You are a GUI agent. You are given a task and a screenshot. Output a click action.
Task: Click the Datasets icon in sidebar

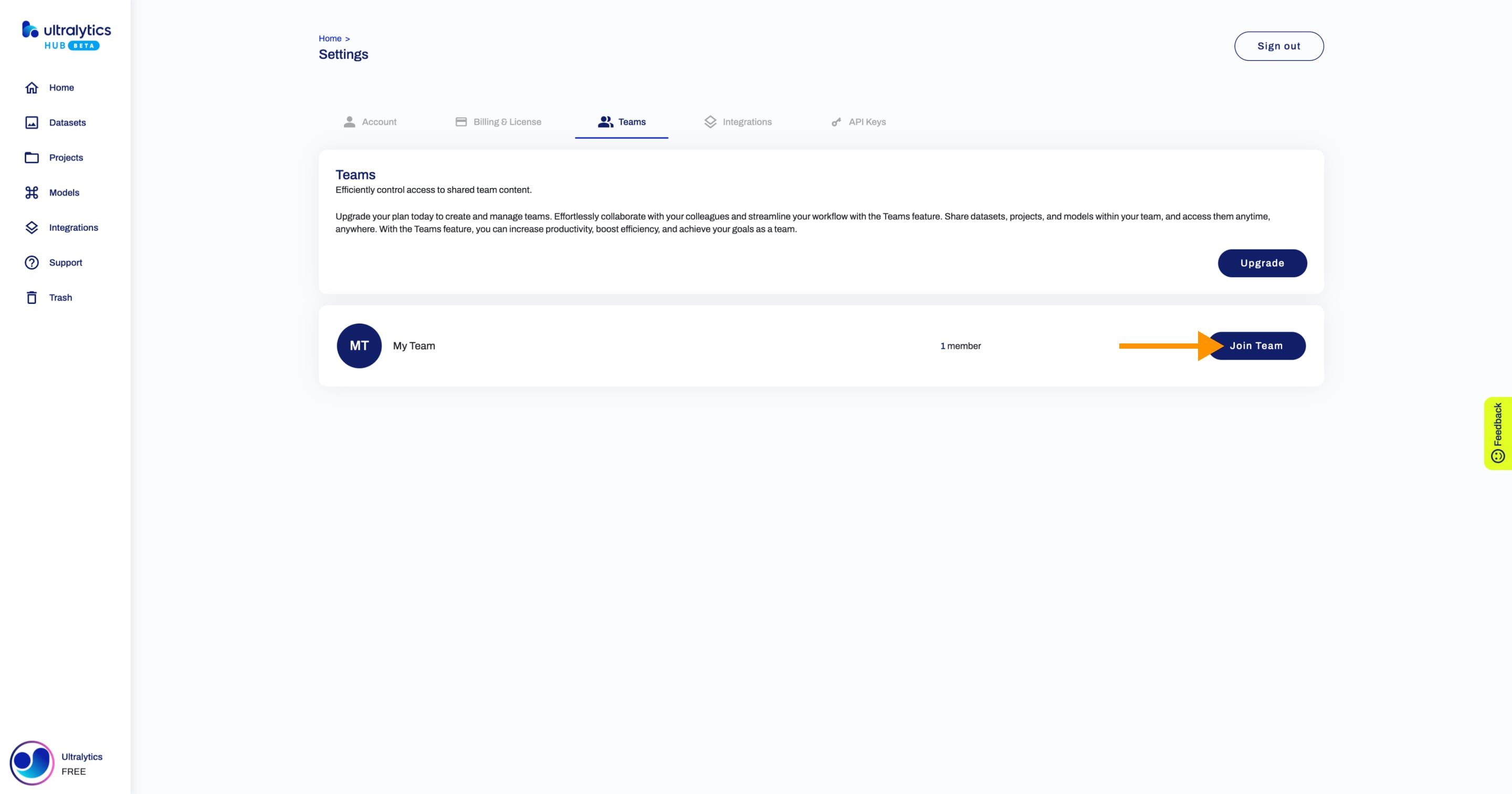[32, 122]
